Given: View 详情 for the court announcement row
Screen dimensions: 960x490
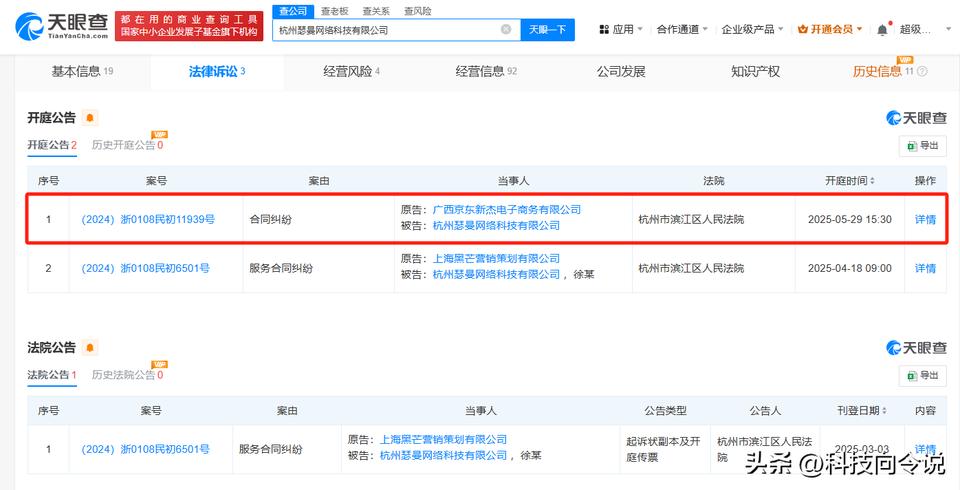Looking at the screenshot, I should [x=925, y=449].
